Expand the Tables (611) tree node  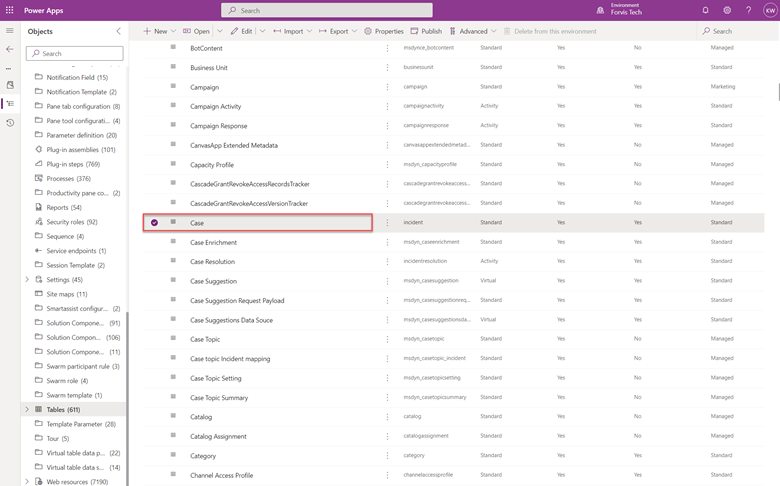click(28, 409)
